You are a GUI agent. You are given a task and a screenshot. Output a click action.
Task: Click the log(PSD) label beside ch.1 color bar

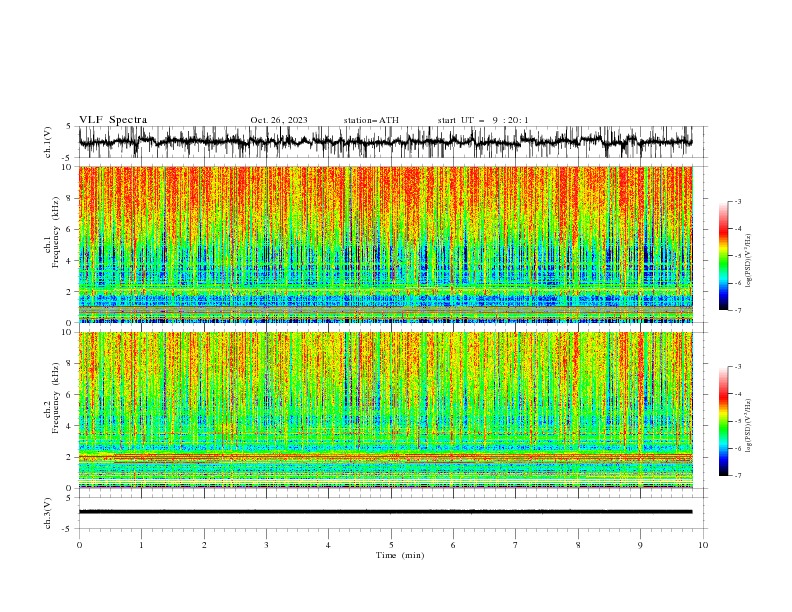coord(749,261)
